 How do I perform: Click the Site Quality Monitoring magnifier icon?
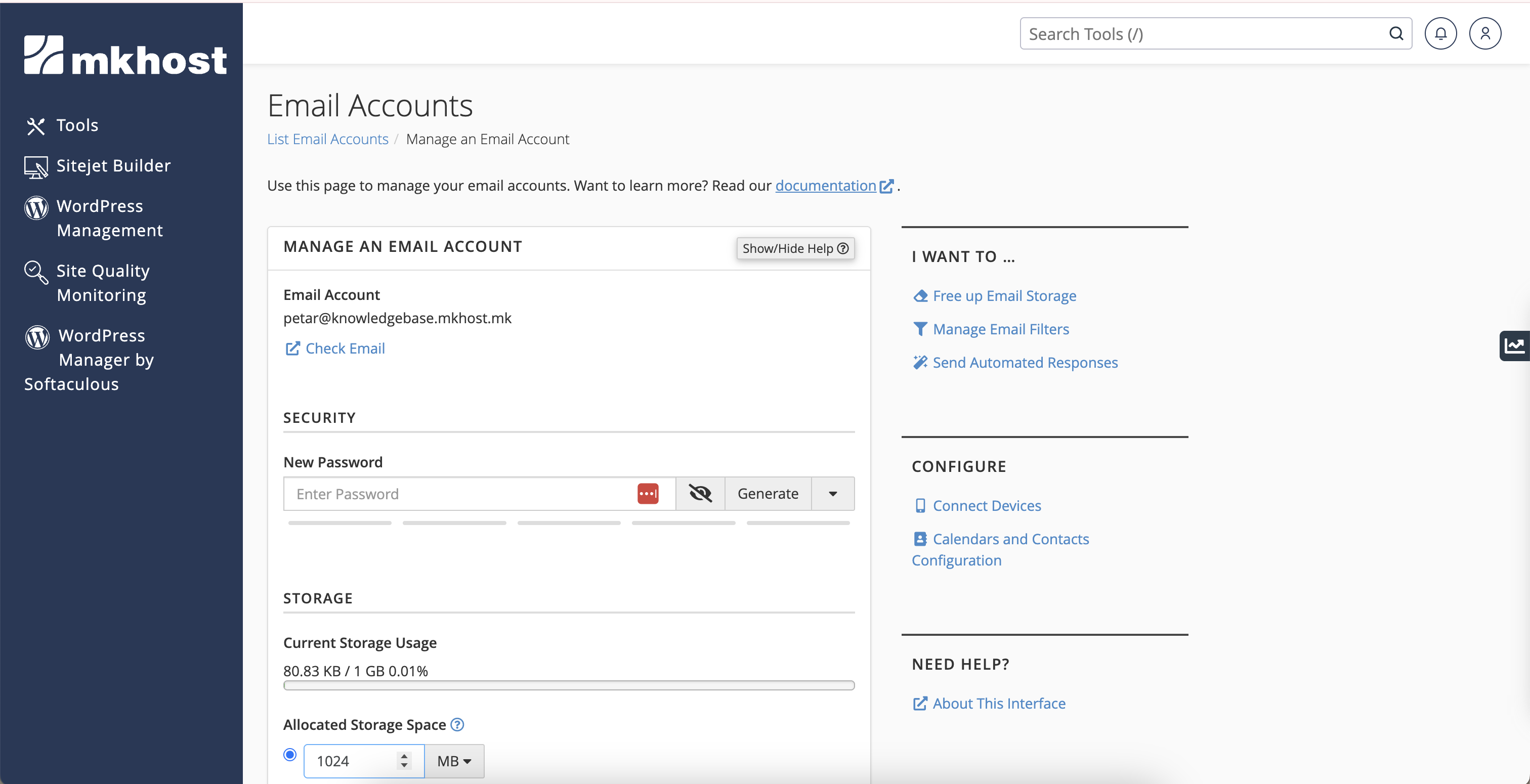click(x=35, y=273)
